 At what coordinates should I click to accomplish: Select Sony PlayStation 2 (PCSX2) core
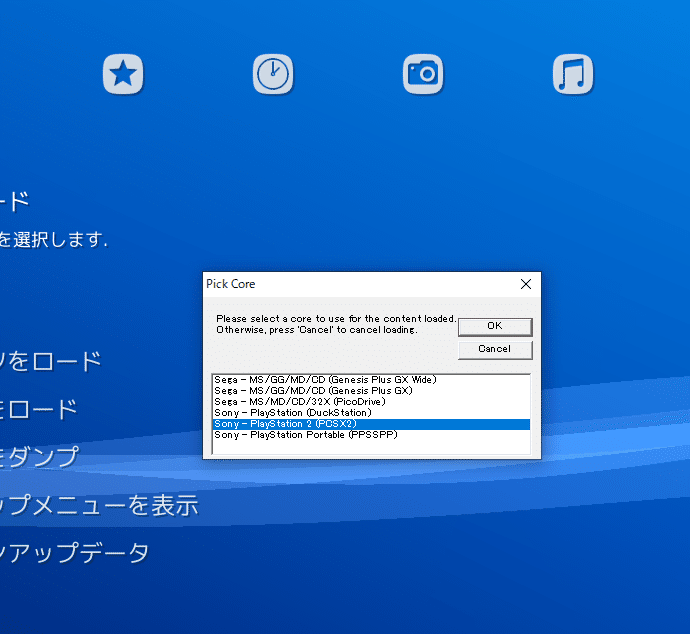click(371, 424)
